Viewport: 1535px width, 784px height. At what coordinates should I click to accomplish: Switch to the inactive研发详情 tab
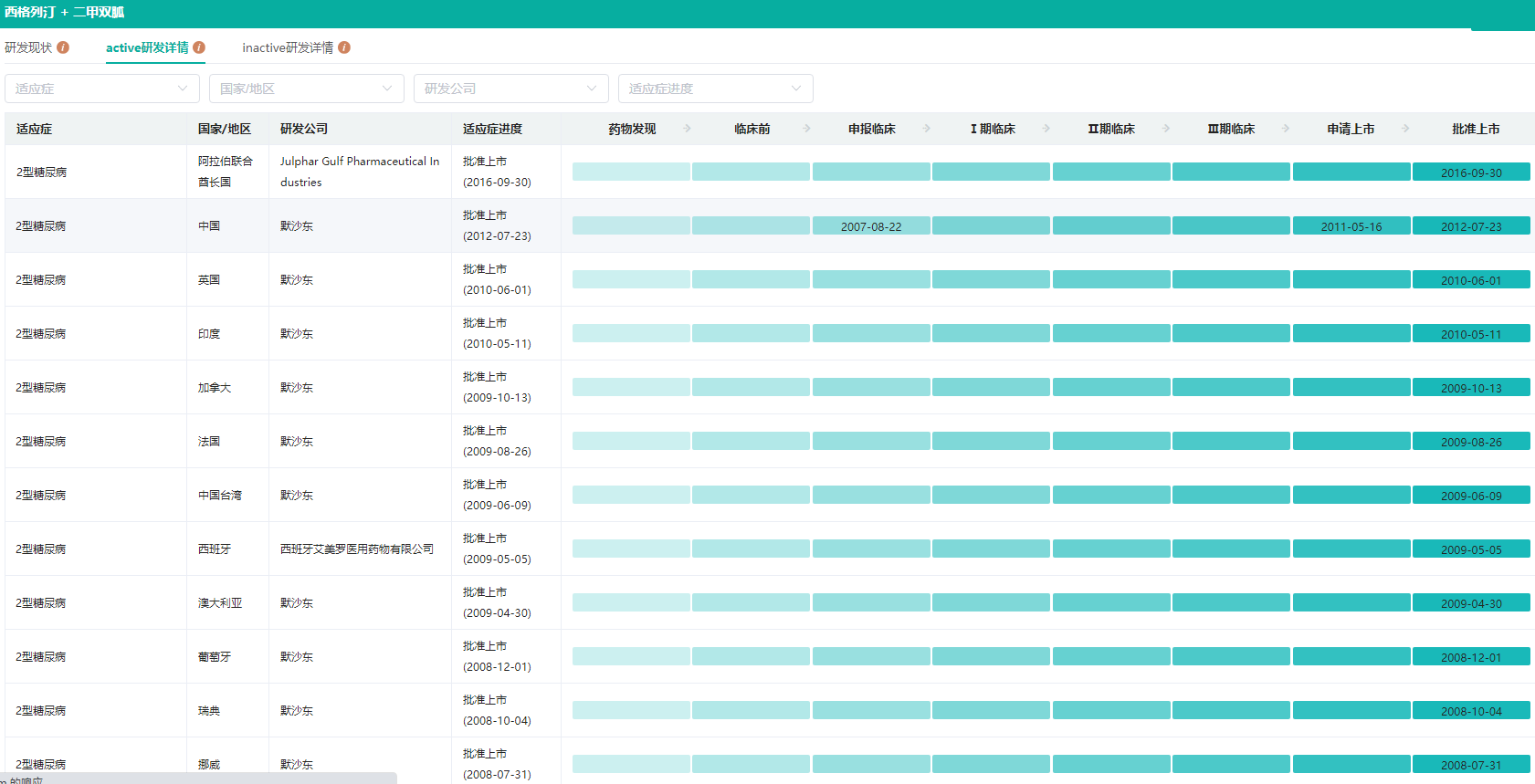pyautogui.click(x=288, y=47)
